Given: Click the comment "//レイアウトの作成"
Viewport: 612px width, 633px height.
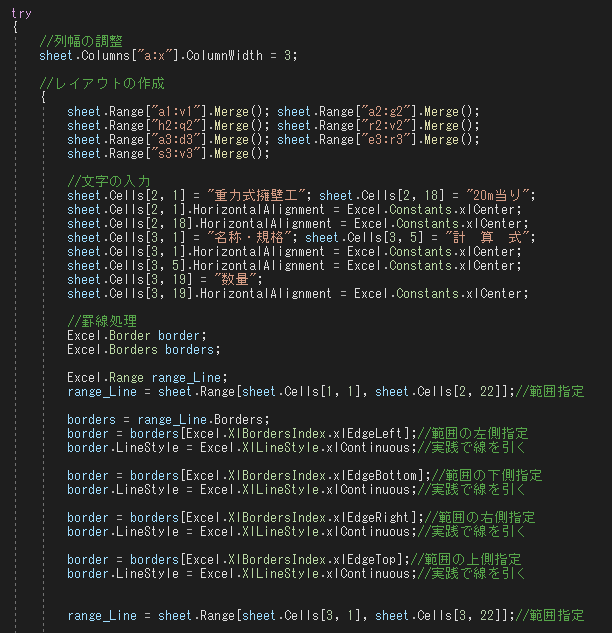Looking at the screenshot, I should point(102,83).
